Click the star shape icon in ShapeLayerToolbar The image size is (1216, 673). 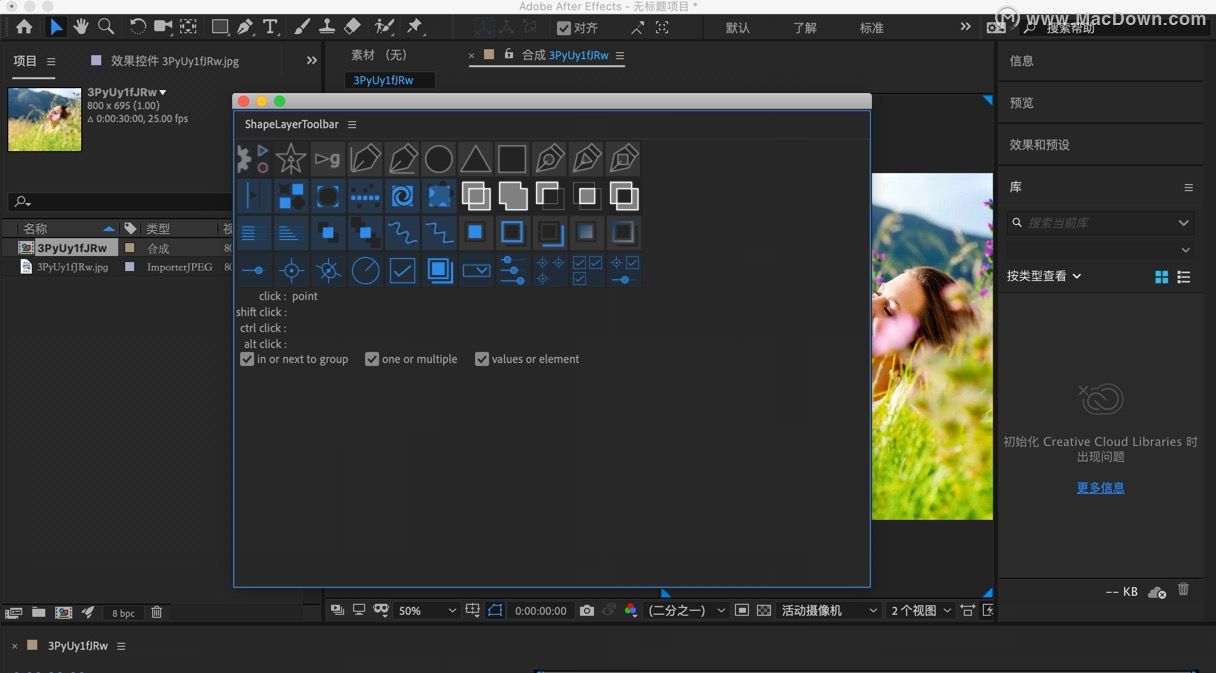click(x=291, y=159)
